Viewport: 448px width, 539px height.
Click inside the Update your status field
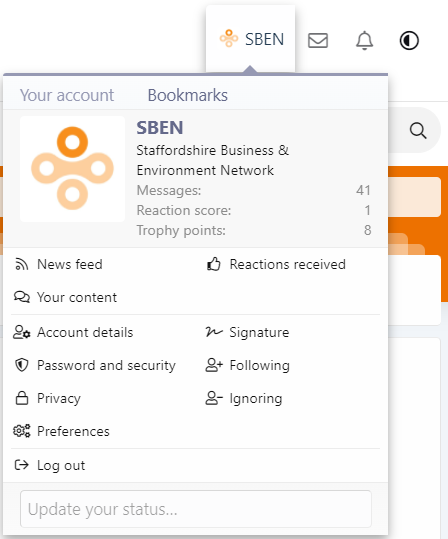(196, 509)
